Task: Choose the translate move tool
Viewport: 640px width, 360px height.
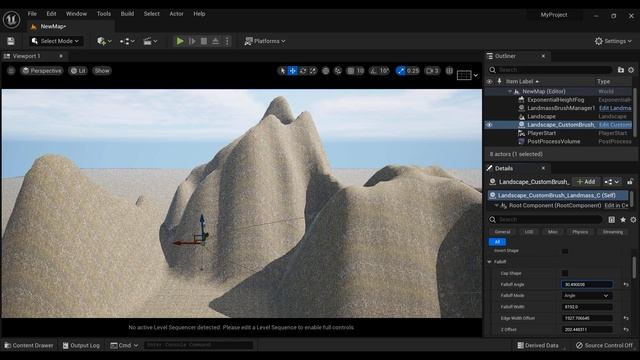Action: [x=293, y=71]
